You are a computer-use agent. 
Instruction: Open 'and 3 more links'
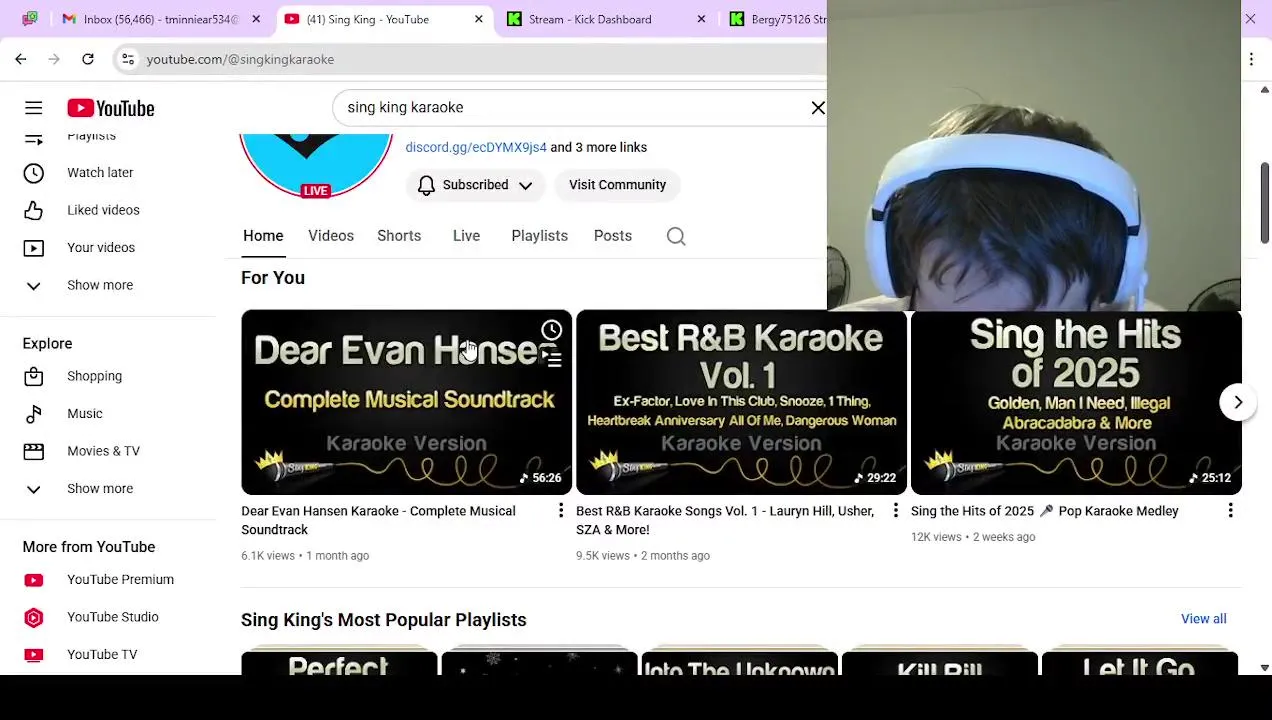[x=598, y=147]
